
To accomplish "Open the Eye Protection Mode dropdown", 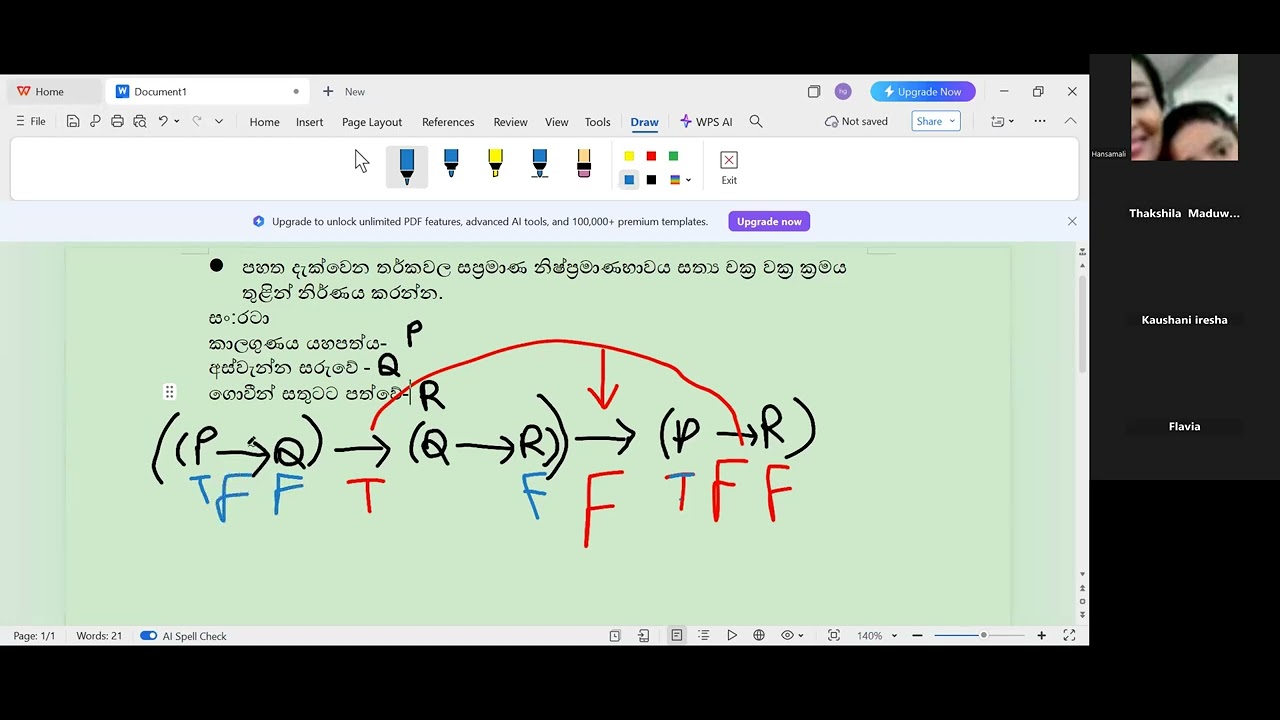I will (x=792, y=636).
